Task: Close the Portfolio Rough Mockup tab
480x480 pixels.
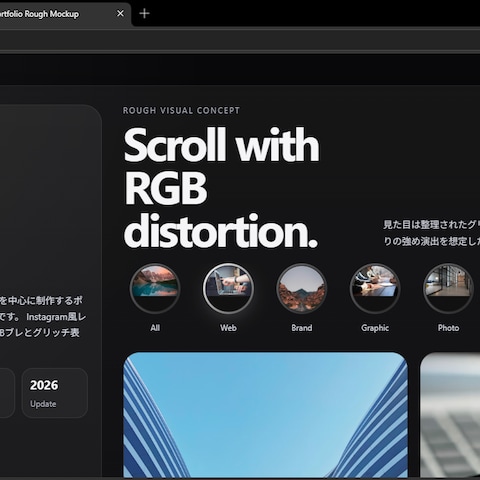Action: point(120,13)
